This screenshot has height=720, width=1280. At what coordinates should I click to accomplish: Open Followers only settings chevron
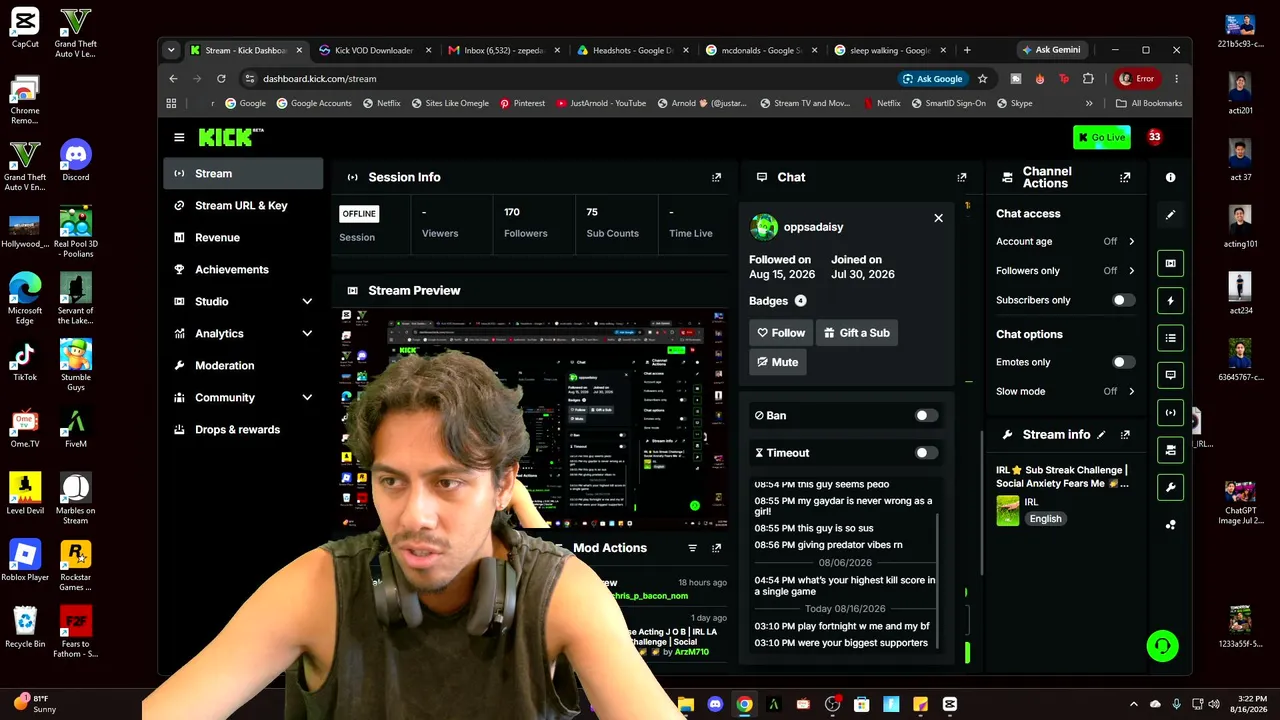[1131, 270]
